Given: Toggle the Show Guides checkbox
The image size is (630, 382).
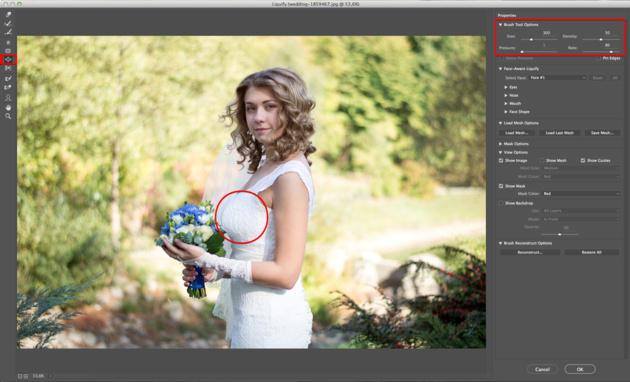Looking at the screenshot, I should pos(583,160).
